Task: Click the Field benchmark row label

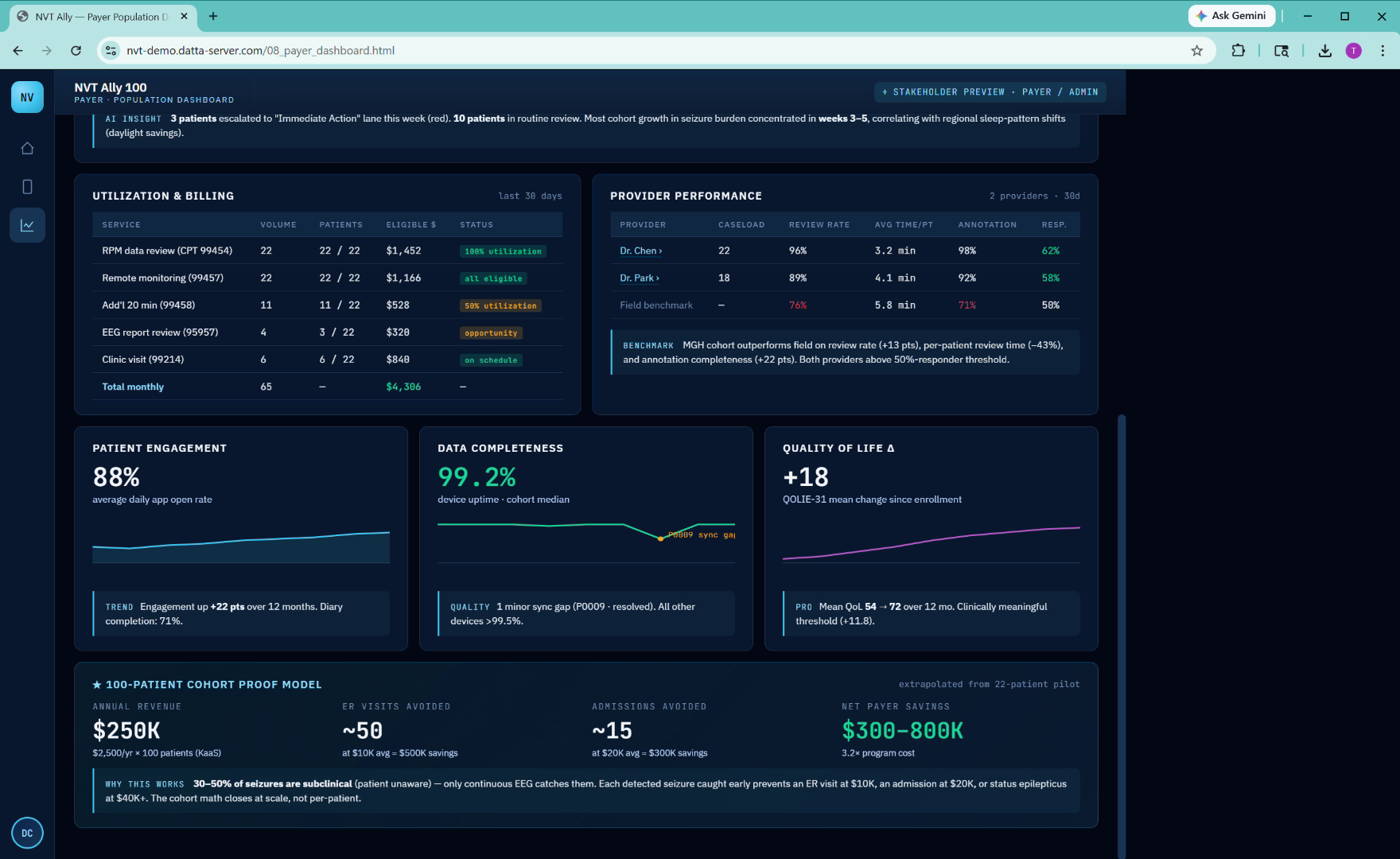Action: 656,305
